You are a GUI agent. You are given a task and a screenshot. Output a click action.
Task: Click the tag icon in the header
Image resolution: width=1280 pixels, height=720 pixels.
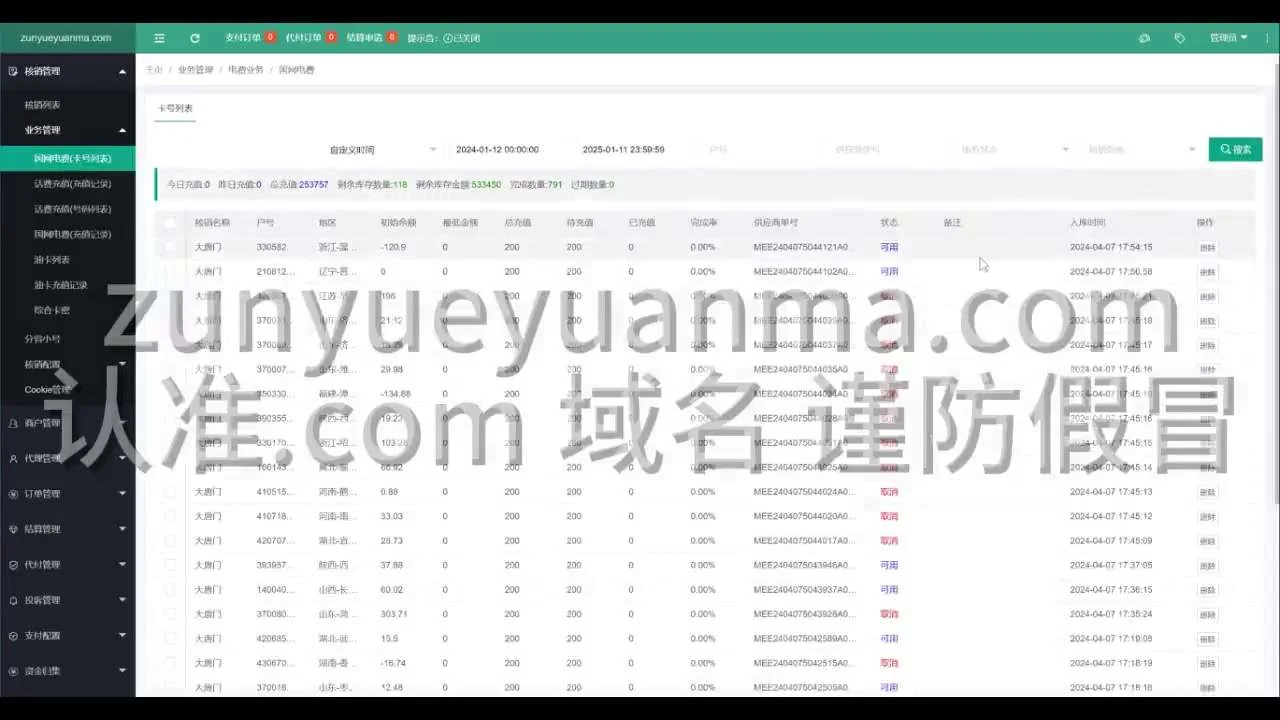click(x=1180, y=38)
